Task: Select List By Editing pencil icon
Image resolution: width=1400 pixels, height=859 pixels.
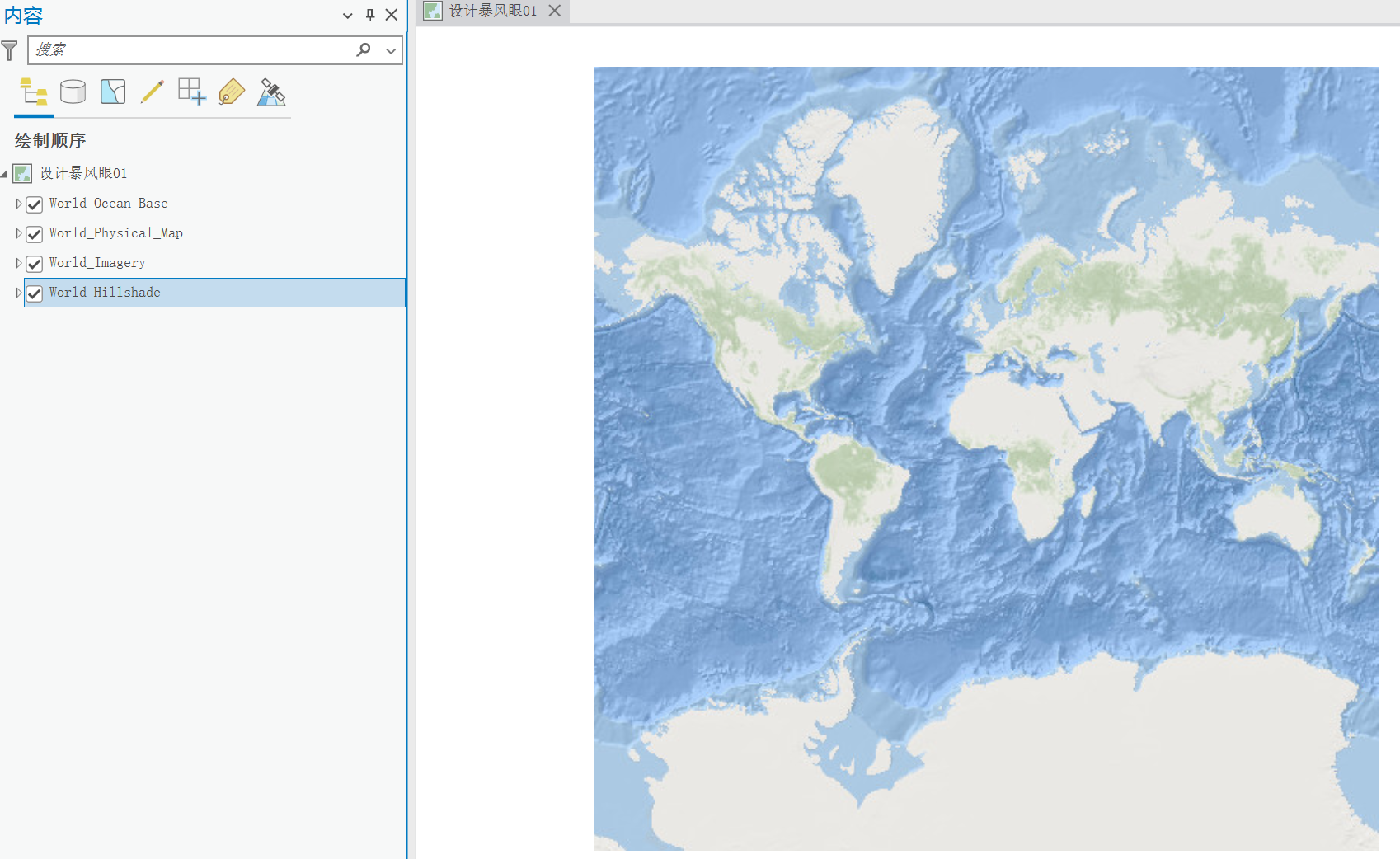Action: pos(153,92)
